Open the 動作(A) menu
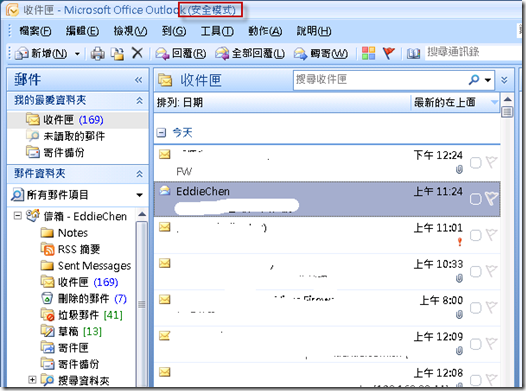Image resolution: width=526 pixels, height=391 pixels. pyautogui.click(x=265, y=31)
